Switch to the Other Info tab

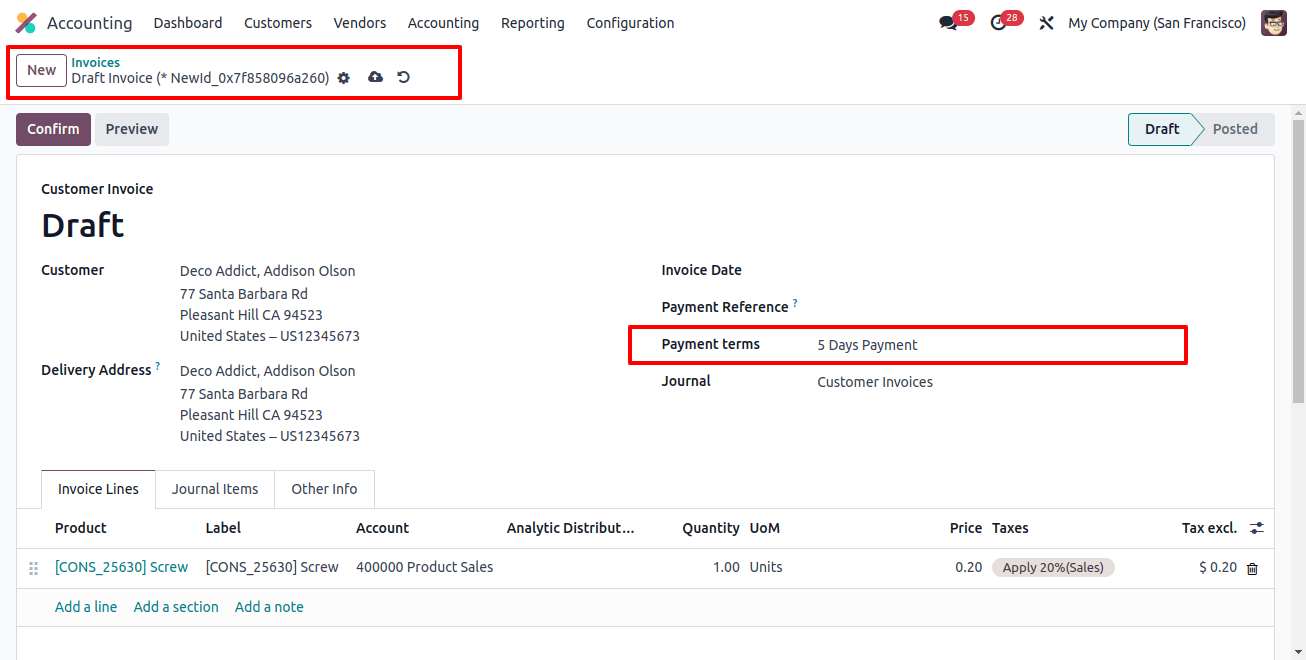click(324, 489)
